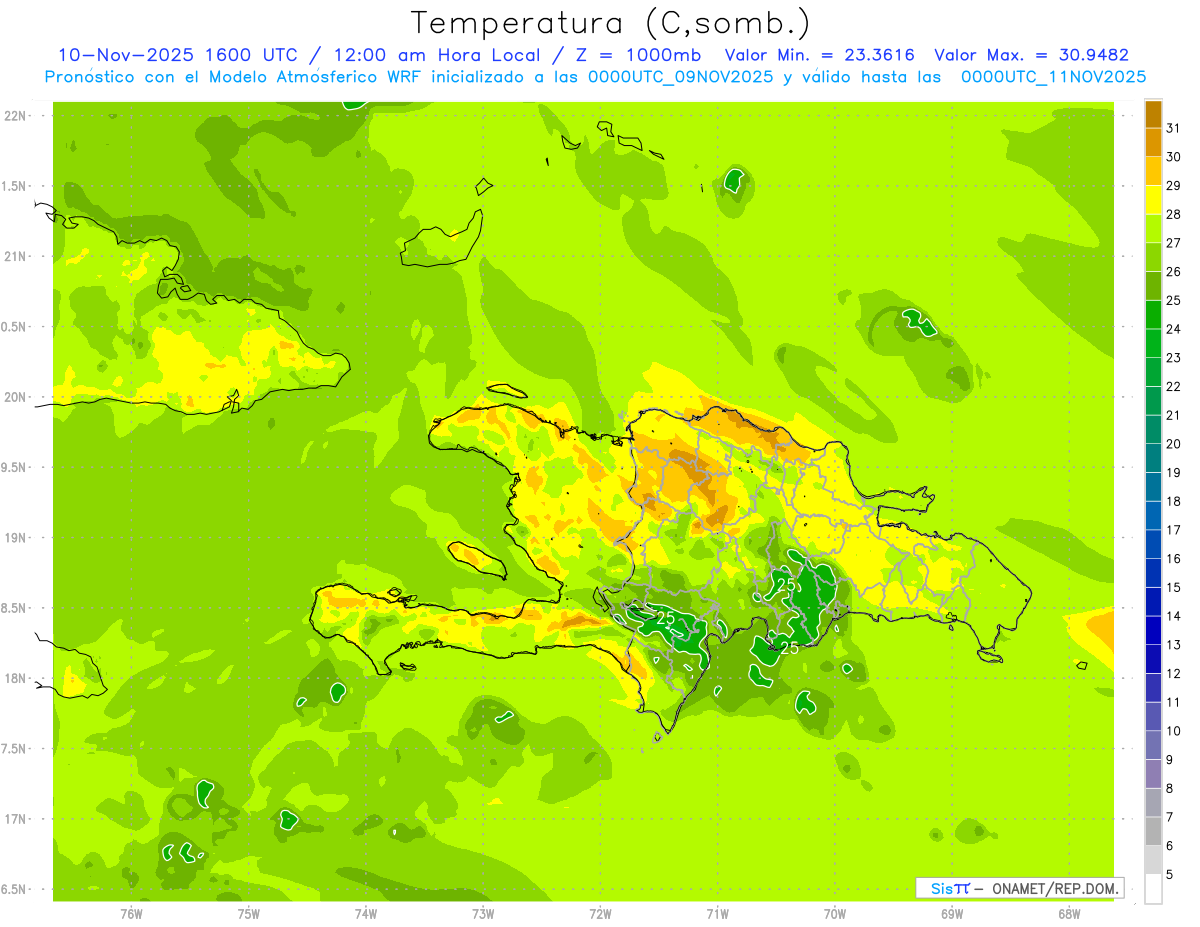Click the '73W' longitude axis label
Image resolution: width=1200 pixels, height=927 pixels.
click(x=483, y=914)
